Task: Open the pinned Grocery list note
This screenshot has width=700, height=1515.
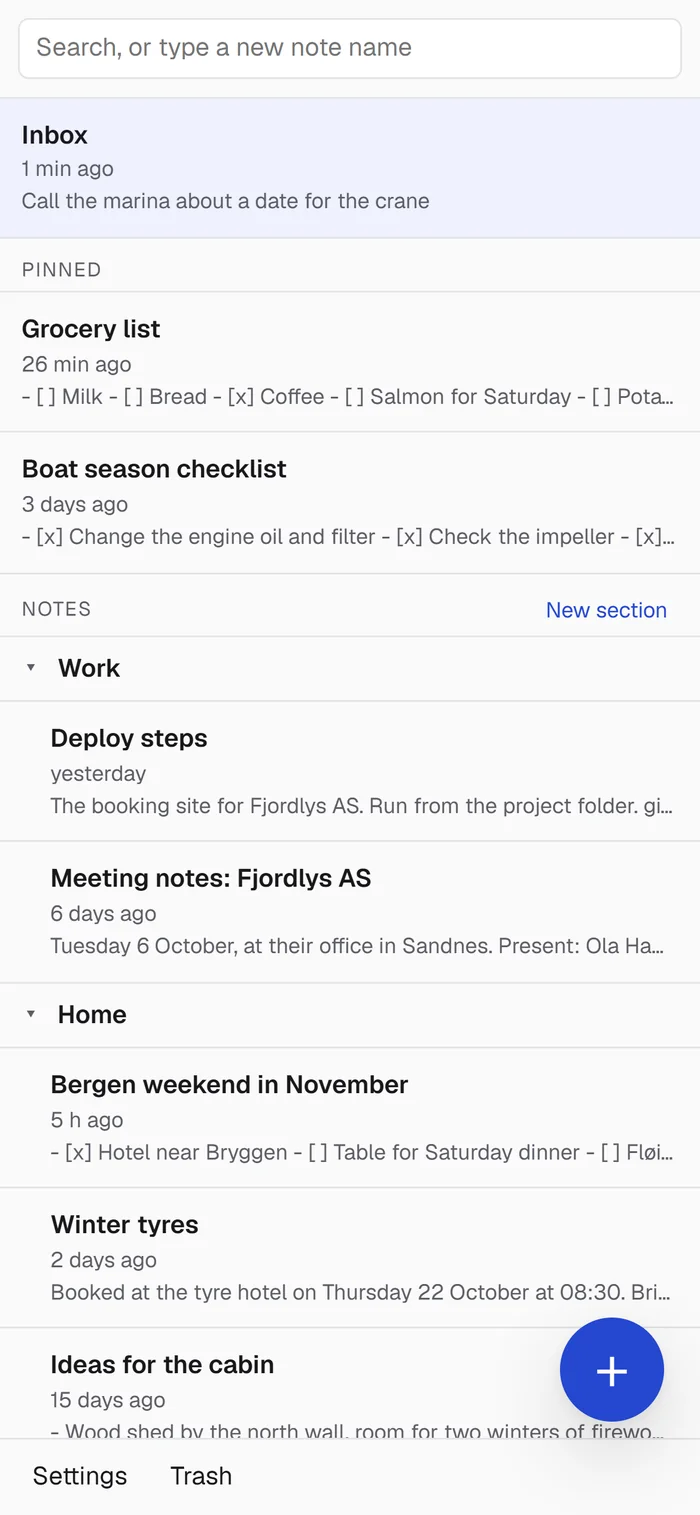Action: click(350, 362)
